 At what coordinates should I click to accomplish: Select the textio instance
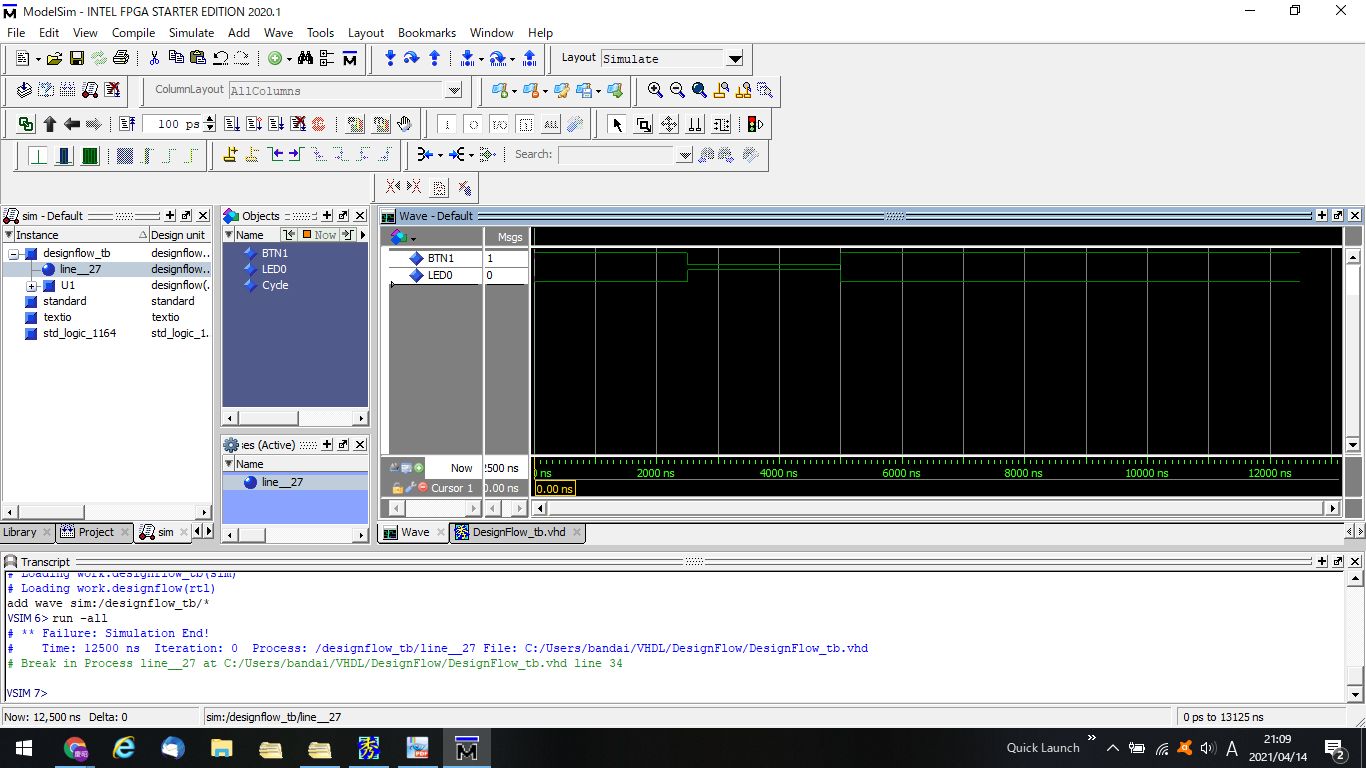57,317
